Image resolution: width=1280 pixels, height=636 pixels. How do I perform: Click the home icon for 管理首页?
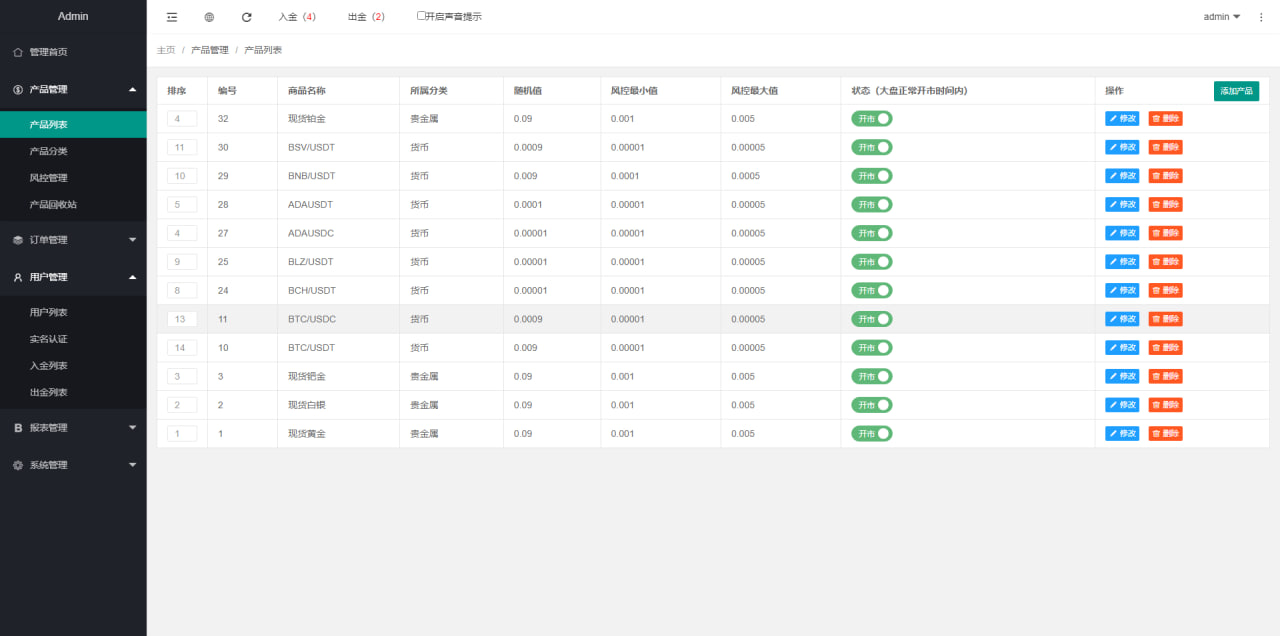[x=18, y=52]
